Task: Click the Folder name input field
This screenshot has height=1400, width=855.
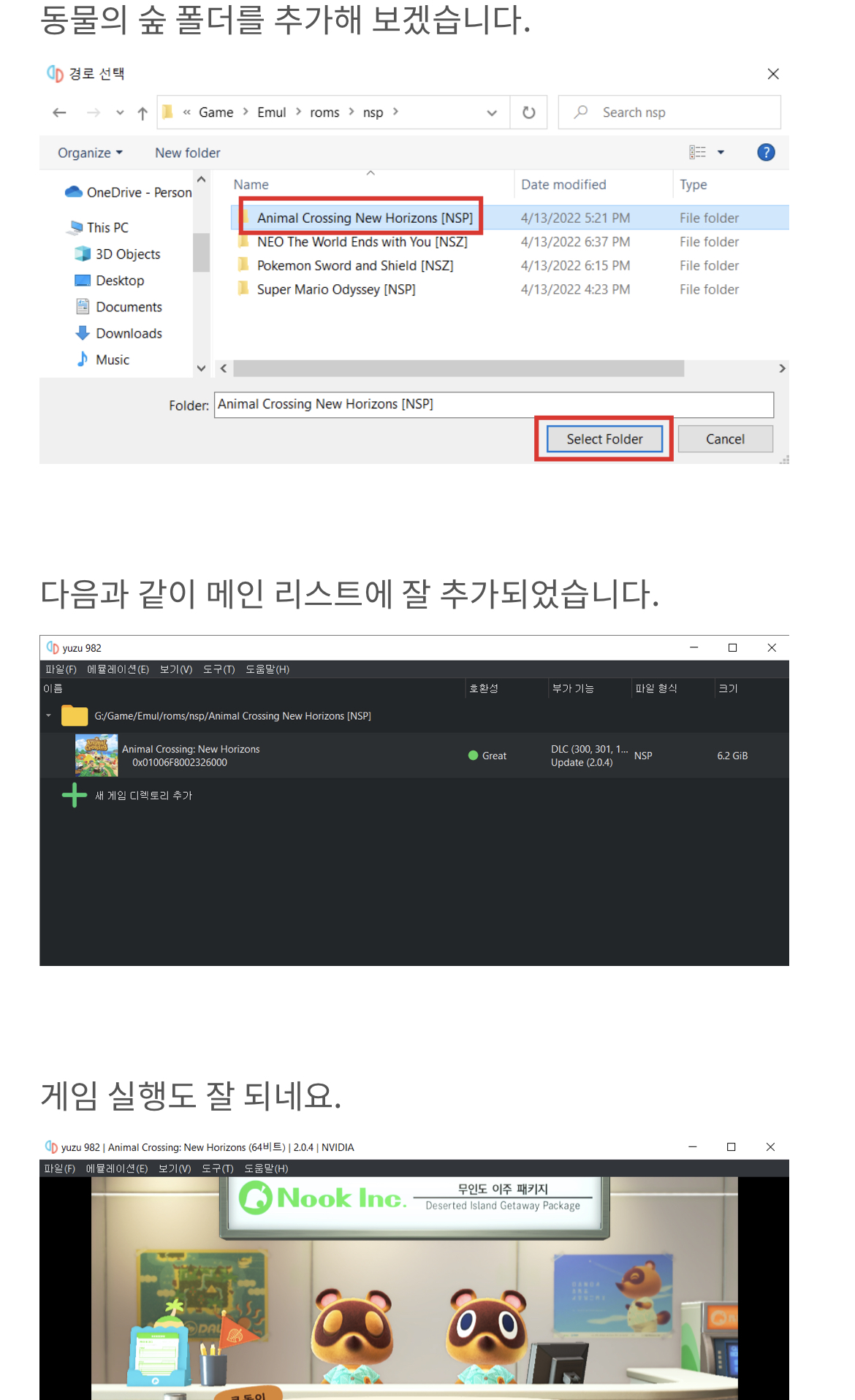Action: [x=494, y=405]
